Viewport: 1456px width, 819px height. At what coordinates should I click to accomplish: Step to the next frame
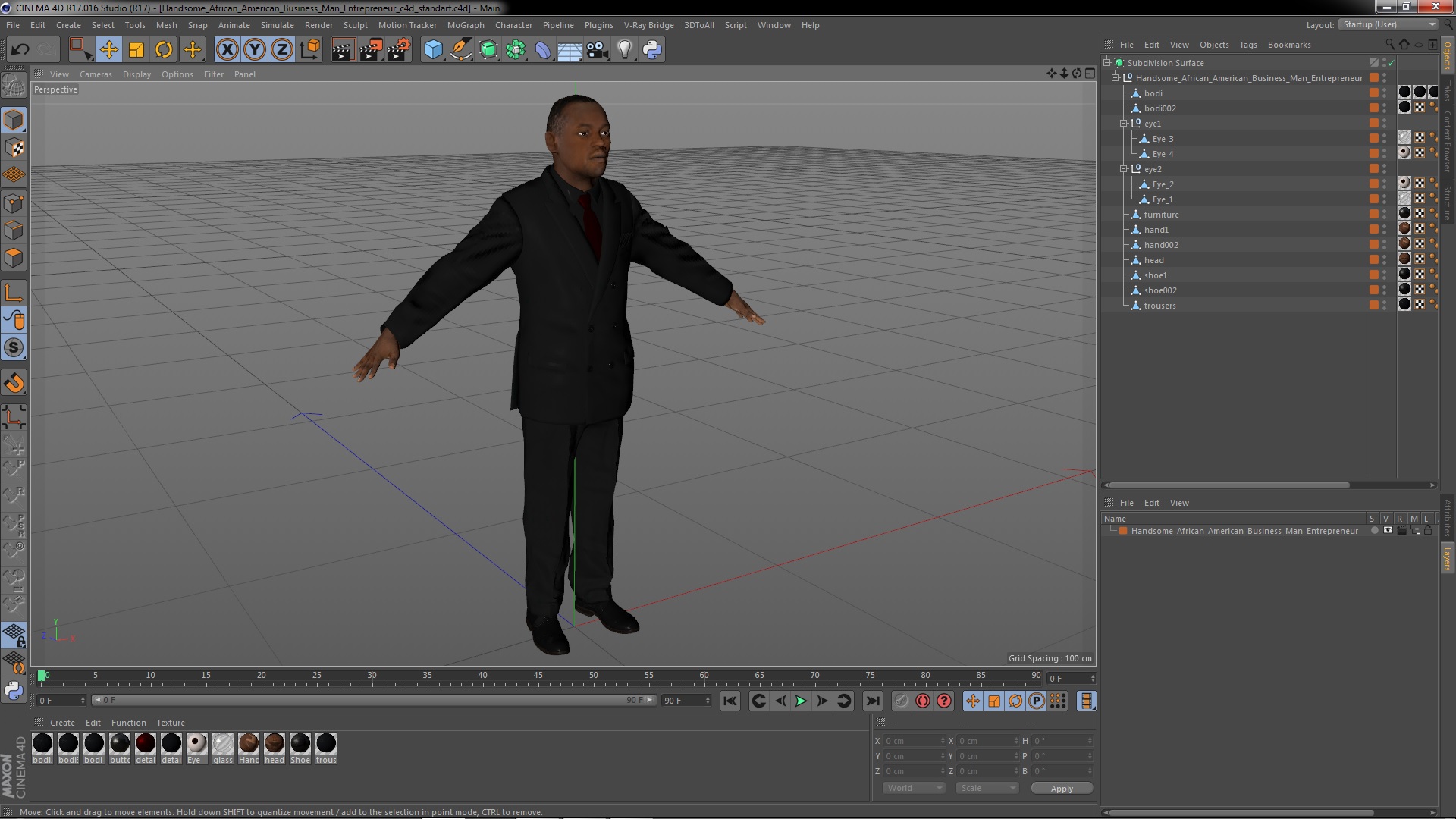click(822, 701)
